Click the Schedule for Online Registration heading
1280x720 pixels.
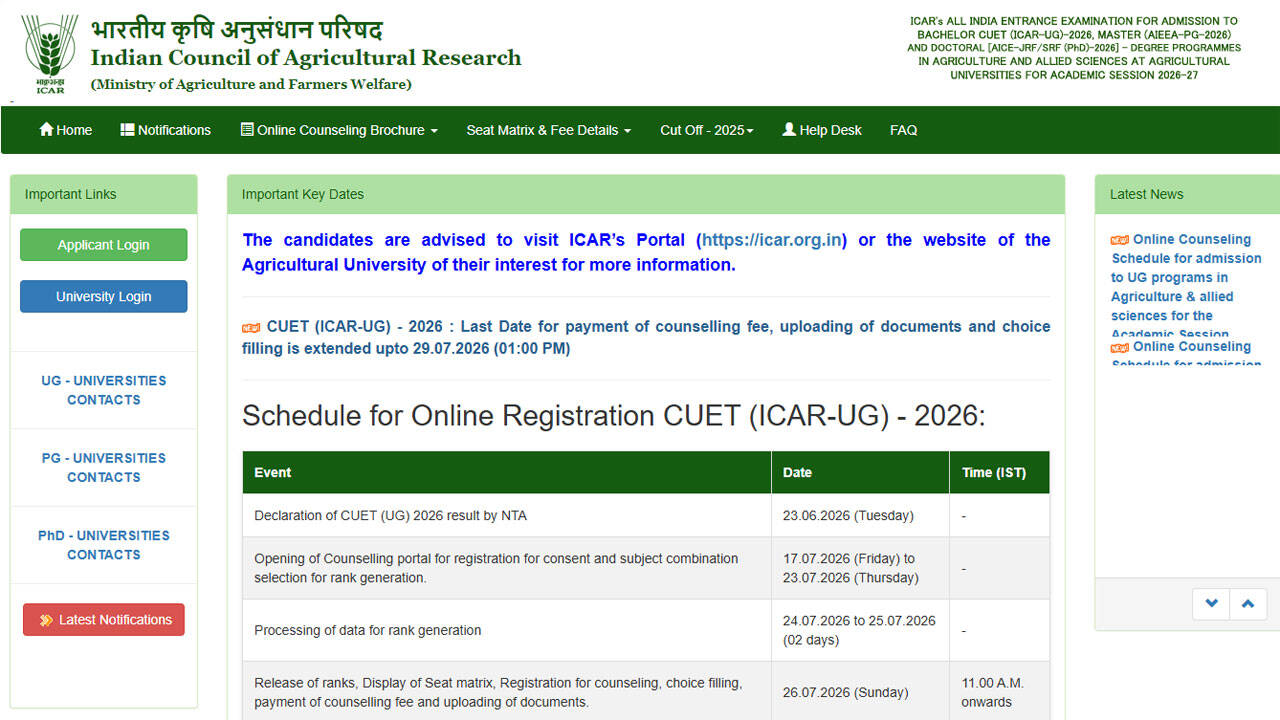click(613, 416)
